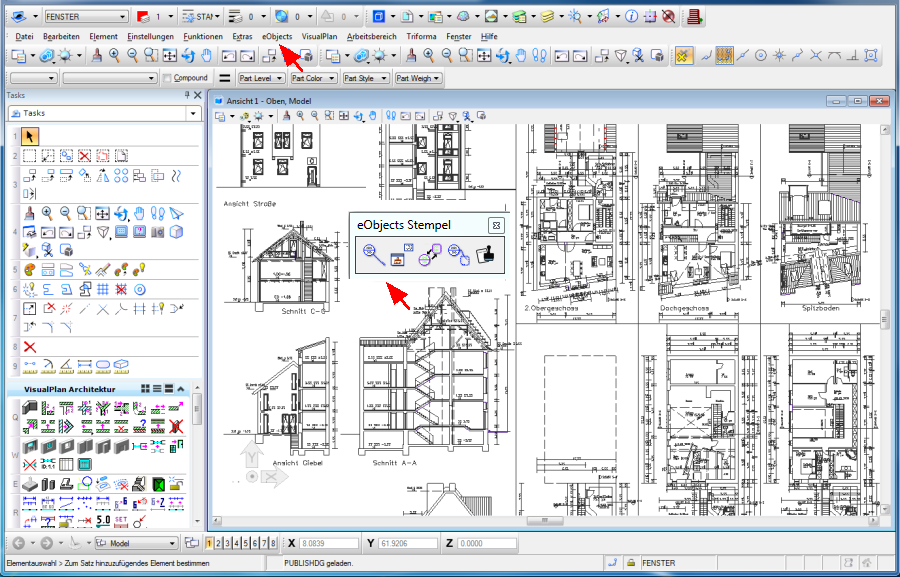Choose the stamp brush icon in eObjects Stempel

486,254
